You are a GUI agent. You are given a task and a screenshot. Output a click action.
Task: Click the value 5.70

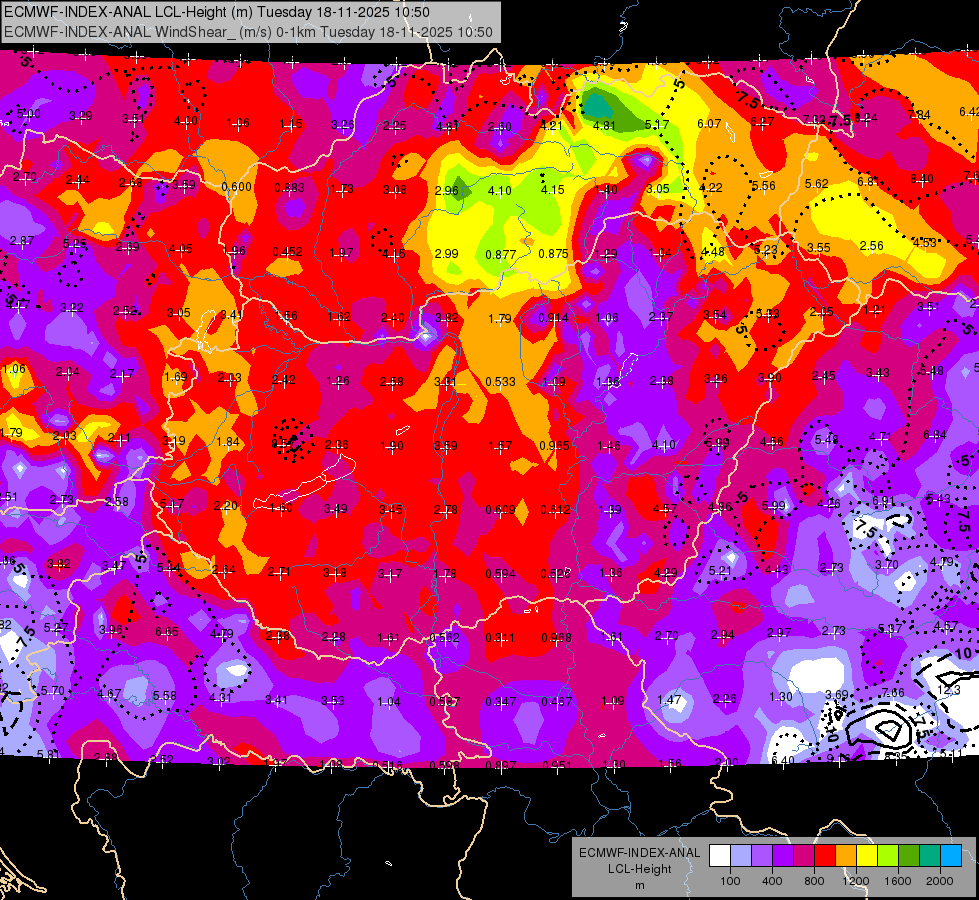[52, 691]
